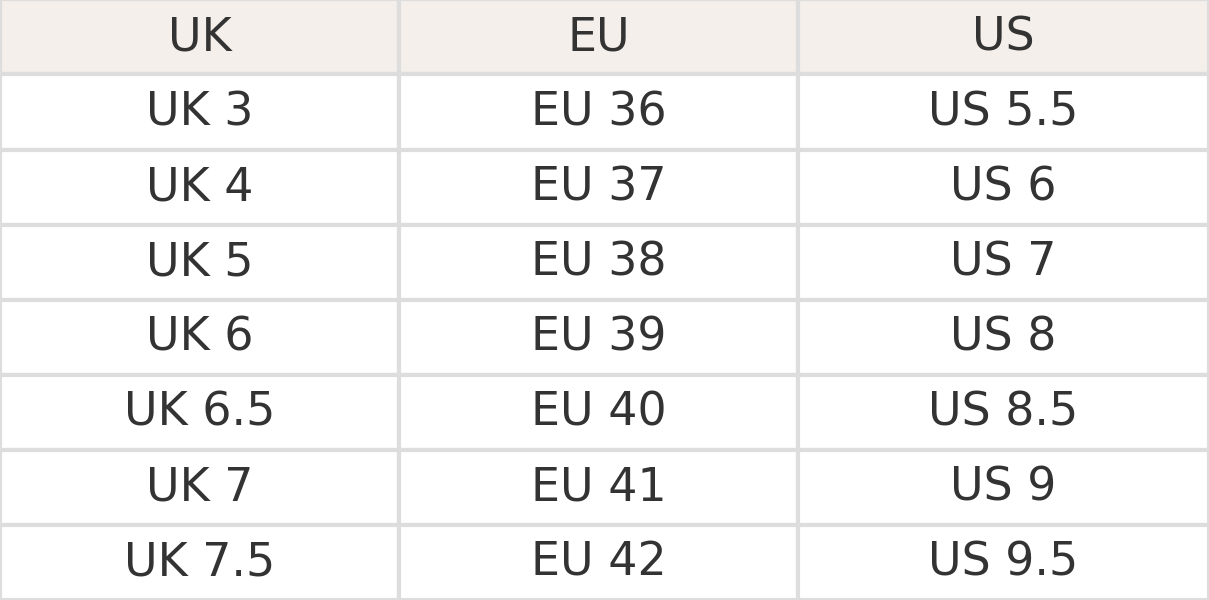Select the EU 39 cell
Viewport: 1209px width, 600px height.
click(598, 336)
